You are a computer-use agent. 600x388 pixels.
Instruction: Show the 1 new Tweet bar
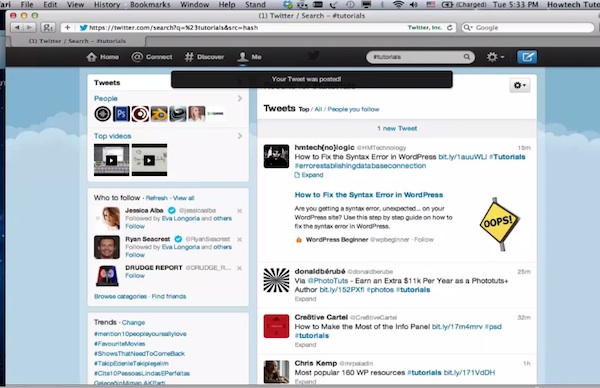coord(397,129)
